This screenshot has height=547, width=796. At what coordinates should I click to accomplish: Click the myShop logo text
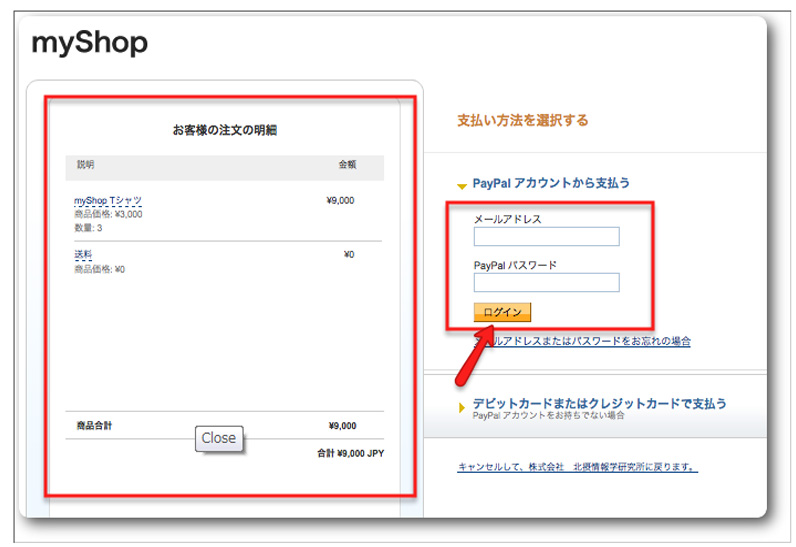click(x=89, y=43)
